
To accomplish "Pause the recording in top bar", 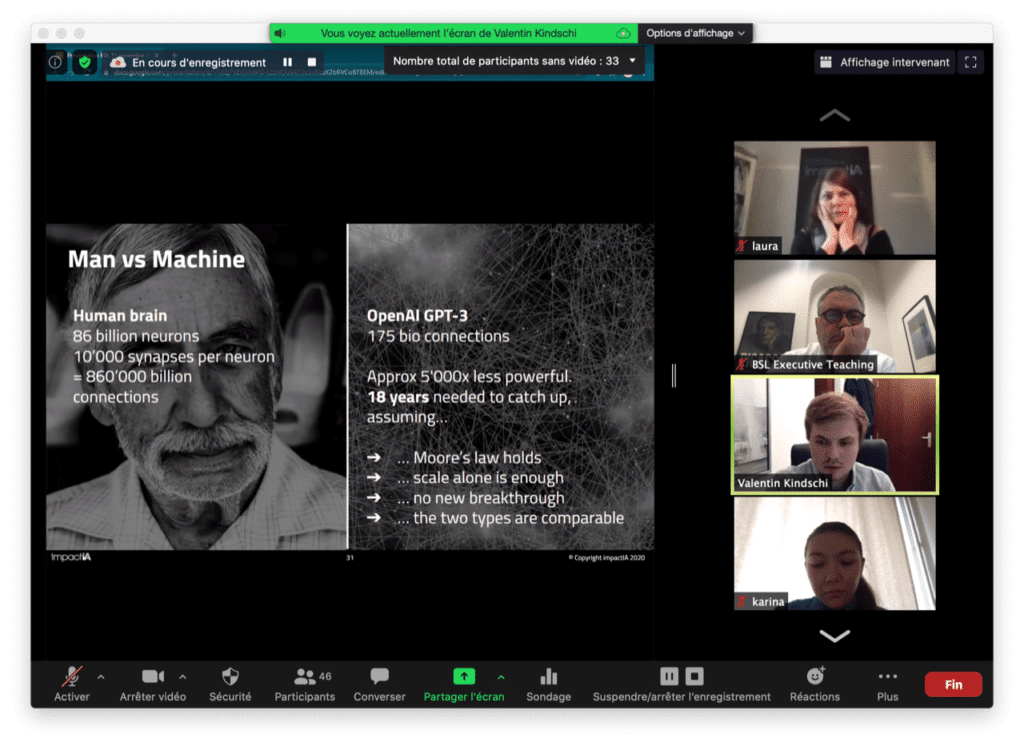I will pyautogui.click(x=288, y=62).
